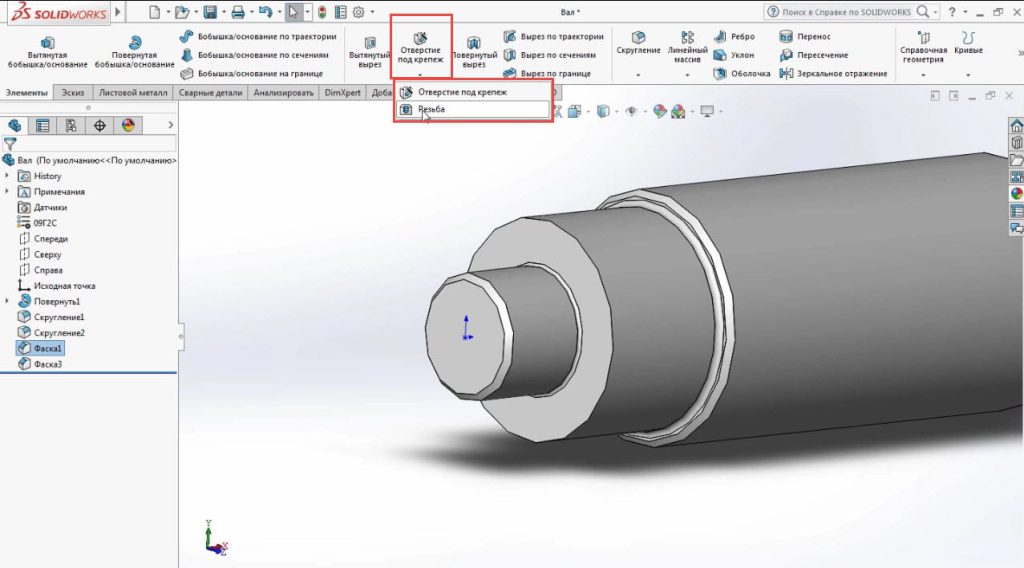Click the Select cursor tool
This screenshot has height=568, width=1024.
coord(293,12)
